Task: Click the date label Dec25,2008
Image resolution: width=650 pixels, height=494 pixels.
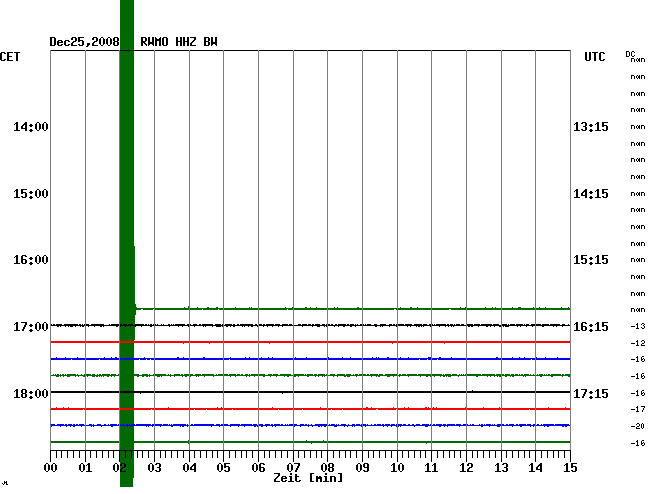Action: [84, 42]
